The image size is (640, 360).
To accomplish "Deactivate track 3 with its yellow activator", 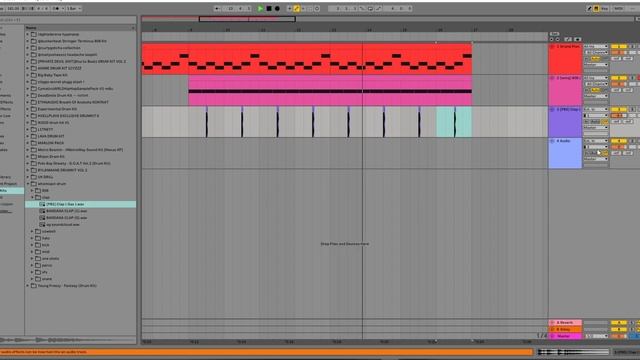I will 618,110.
